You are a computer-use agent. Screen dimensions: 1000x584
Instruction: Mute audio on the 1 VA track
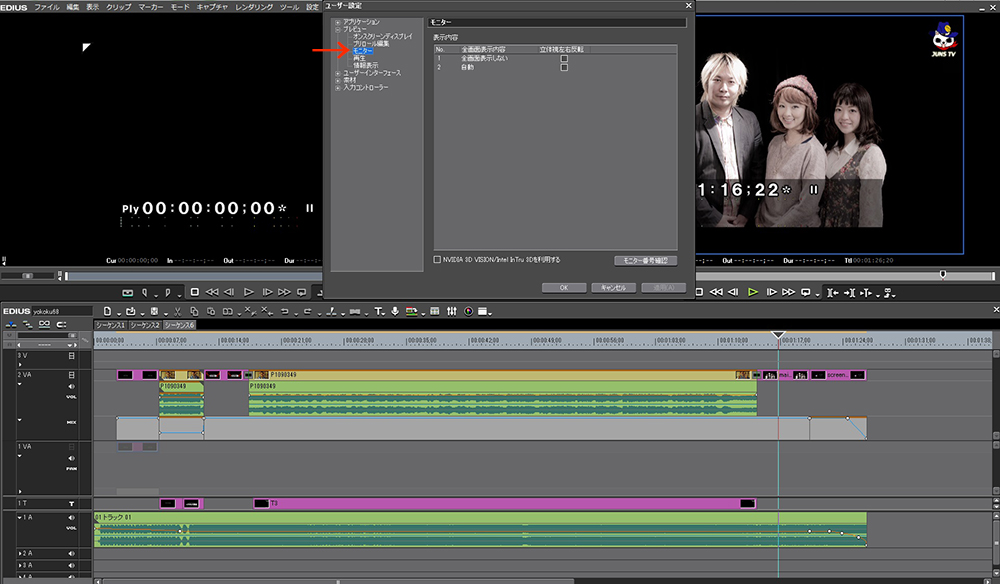click(x=71, y=458)
